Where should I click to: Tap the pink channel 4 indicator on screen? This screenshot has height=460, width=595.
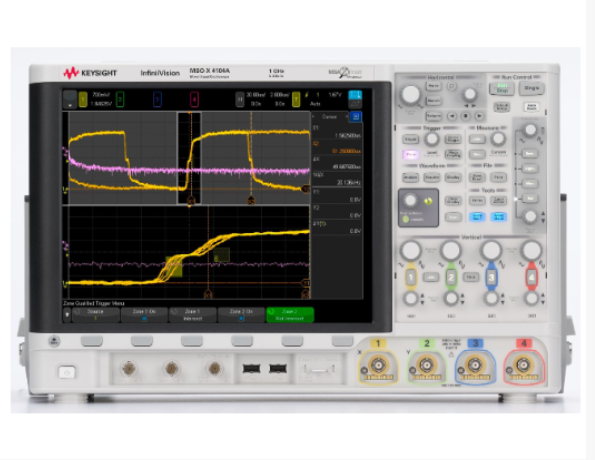194,99
